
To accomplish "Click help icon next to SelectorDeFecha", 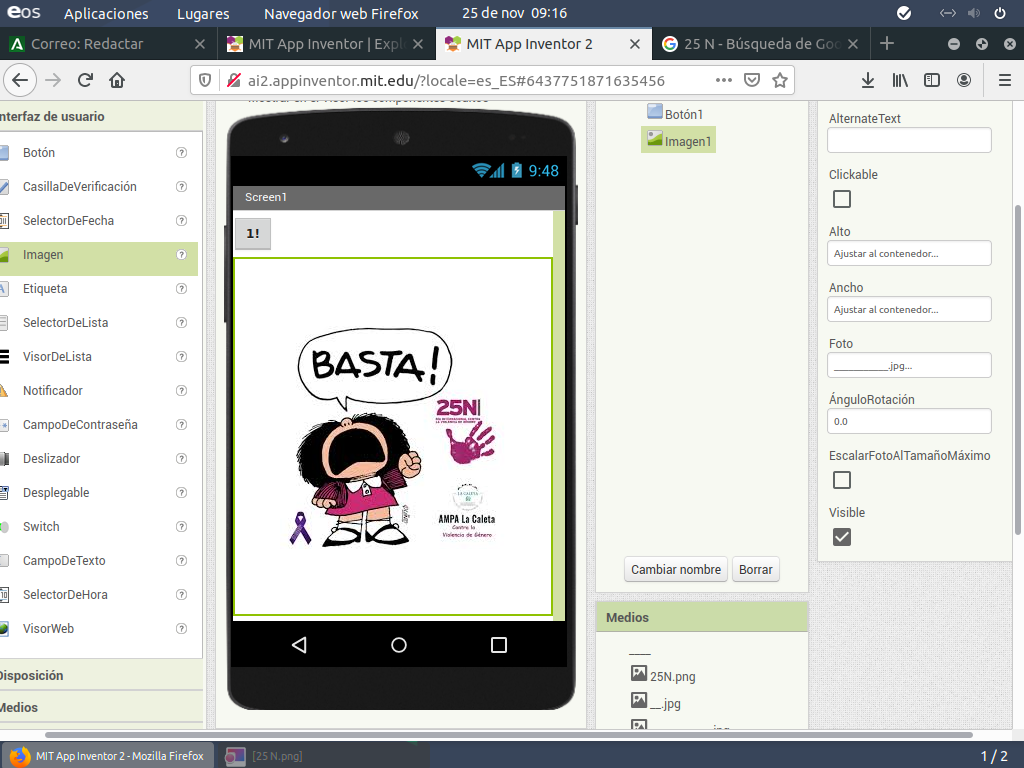I will tap(182, 221).
